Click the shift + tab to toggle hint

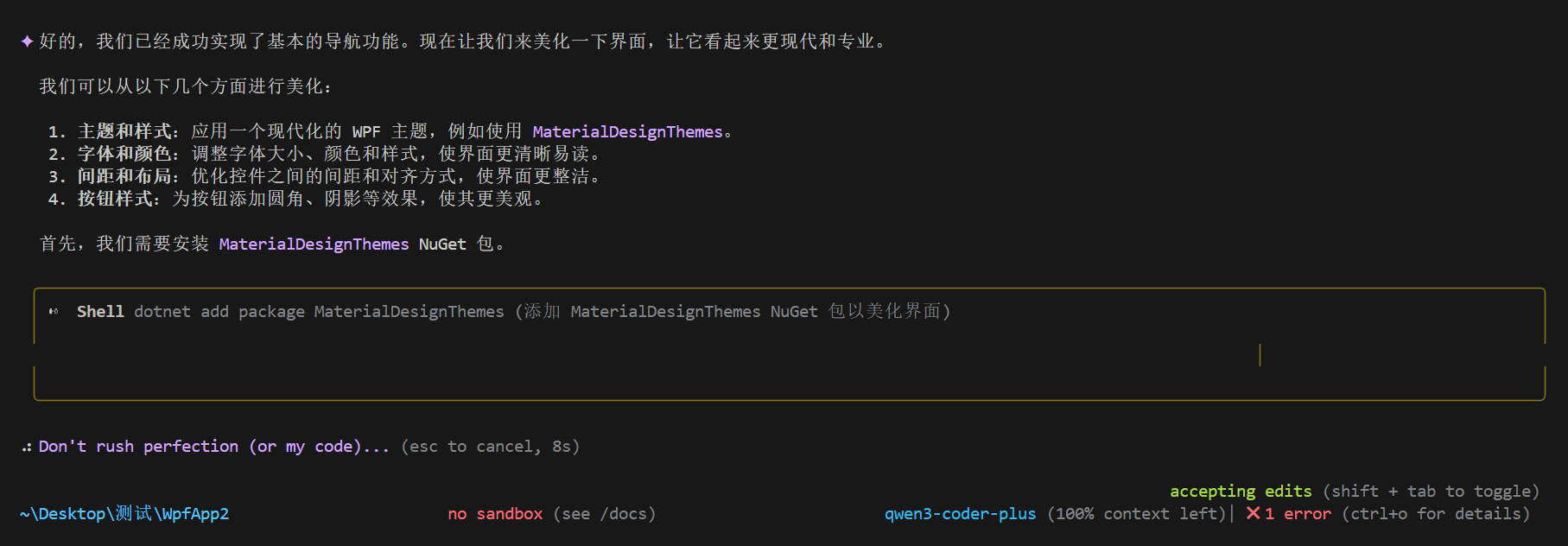pyautogui.click(x=1431, y=491)
